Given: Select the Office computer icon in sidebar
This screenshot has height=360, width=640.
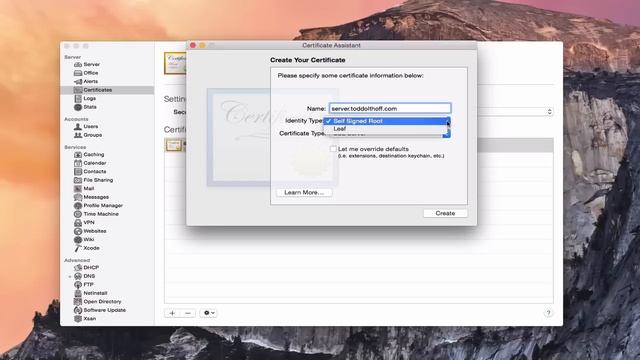Looking at the screenshot, I should (x=78, y=73).
